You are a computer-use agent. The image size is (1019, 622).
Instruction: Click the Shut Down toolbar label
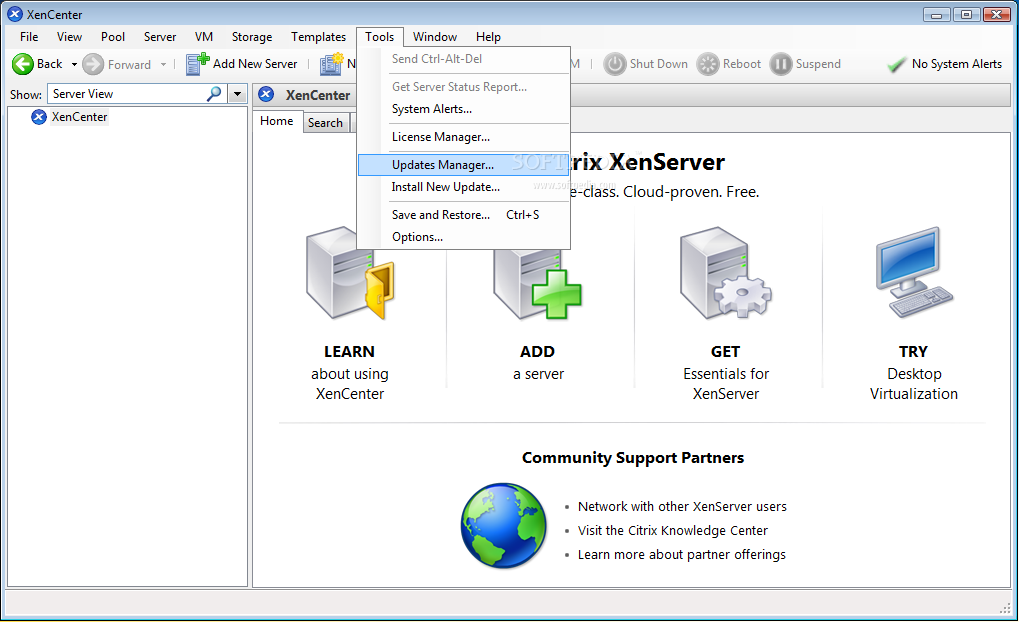[658, 64]
